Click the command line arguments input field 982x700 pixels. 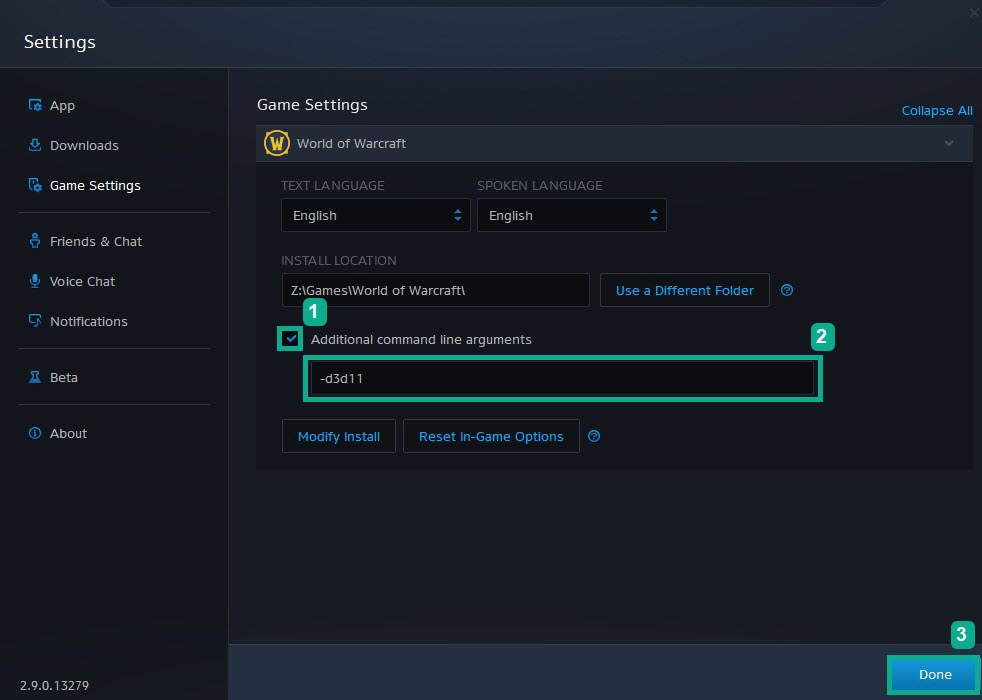[562, 378]
